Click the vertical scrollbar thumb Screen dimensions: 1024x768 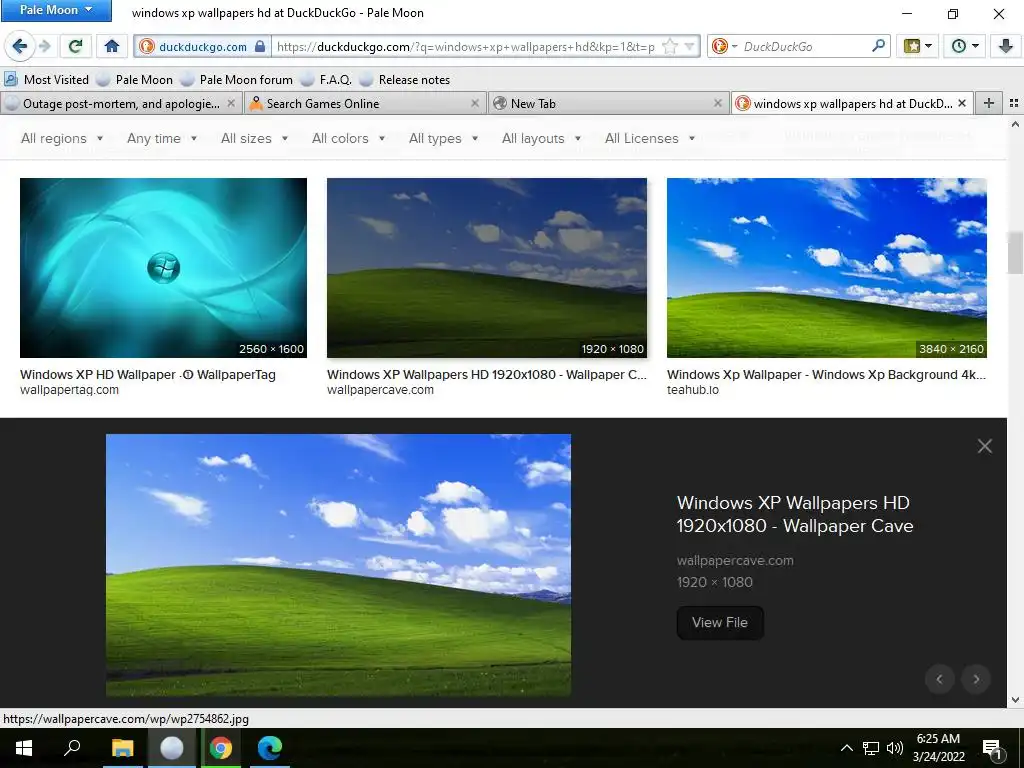click(x=1015, y=252)
